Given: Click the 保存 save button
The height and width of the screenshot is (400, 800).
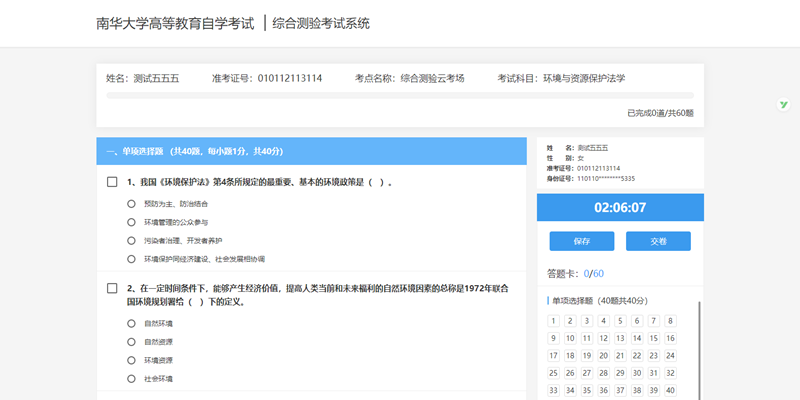Looking at the screenshot, I should pos(582,241).
